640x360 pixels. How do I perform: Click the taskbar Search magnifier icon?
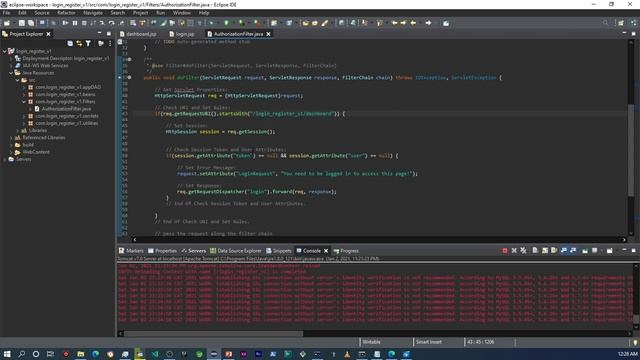(x=22, y=354)
